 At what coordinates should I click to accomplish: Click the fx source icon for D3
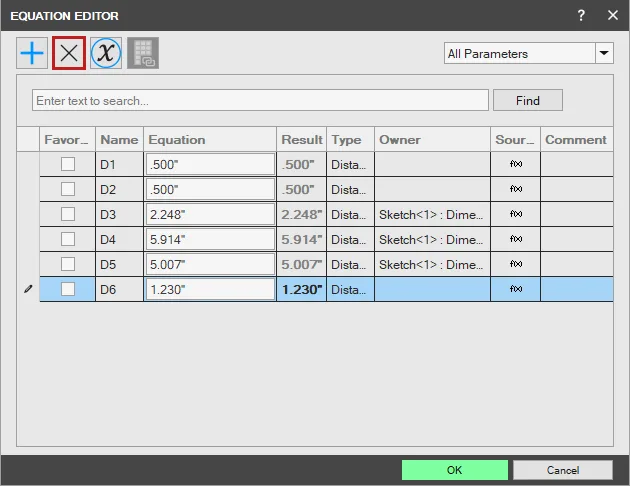[x=516, y=214]
